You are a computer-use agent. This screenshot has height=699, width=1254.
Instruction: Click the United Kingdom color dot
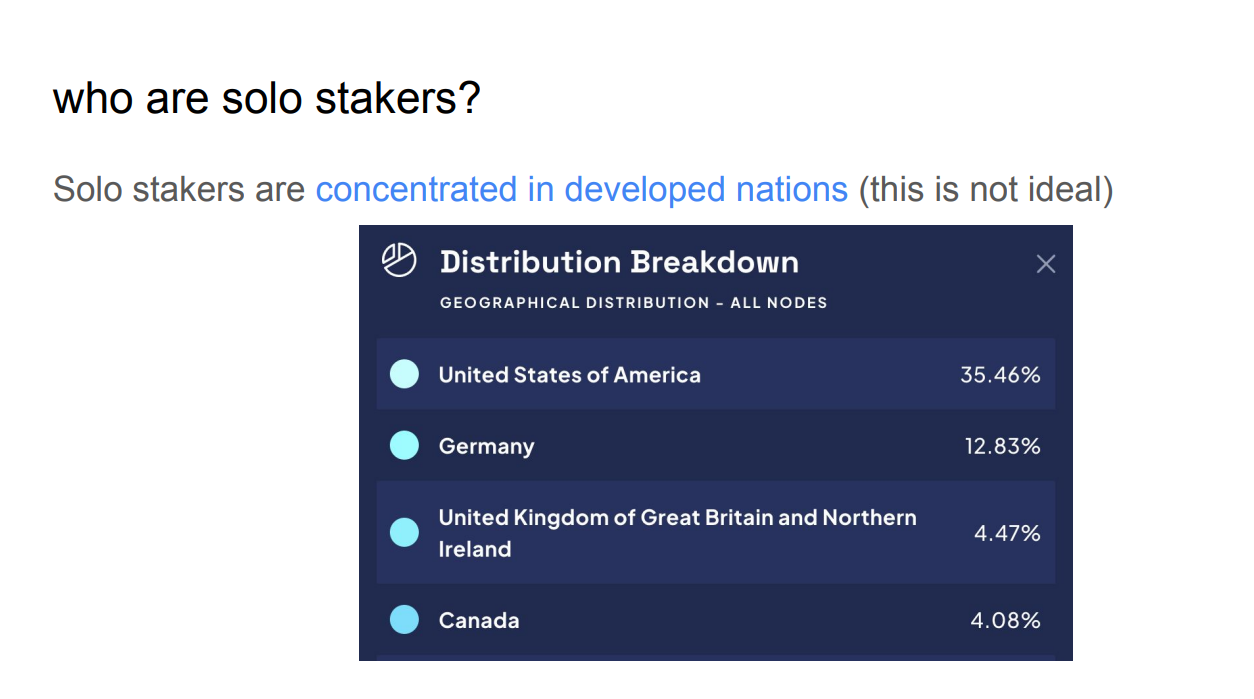coord(404,532)
